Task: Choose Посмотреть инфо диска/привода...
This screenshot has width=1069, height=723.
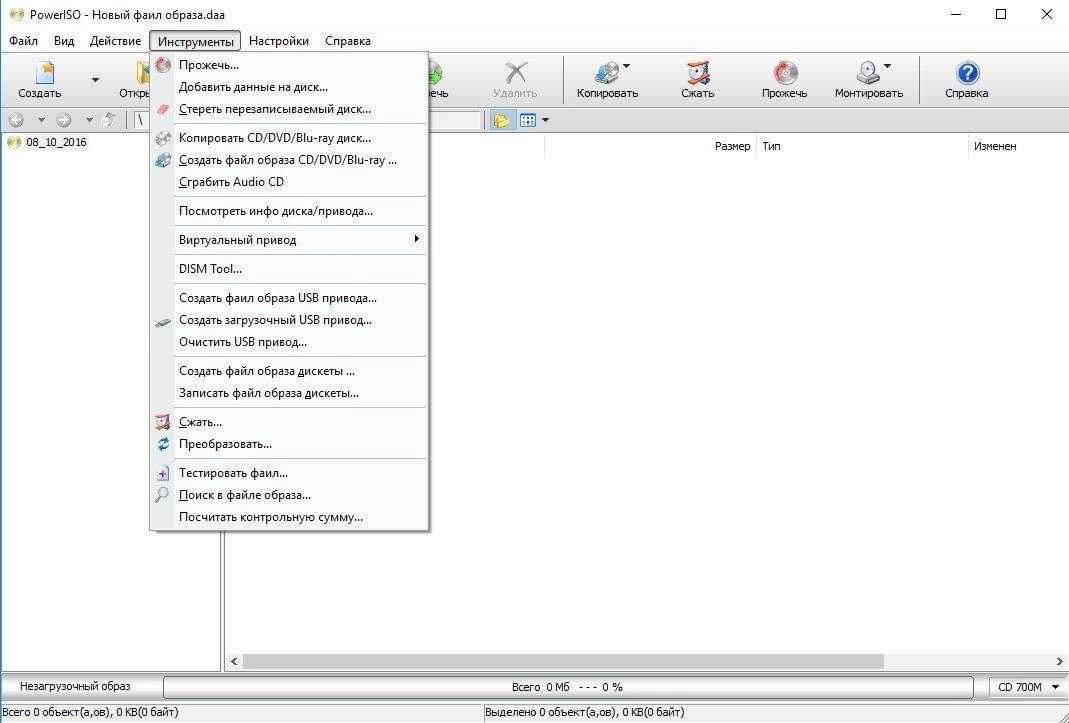Action: pyautogui.click(x=290, y=211)
